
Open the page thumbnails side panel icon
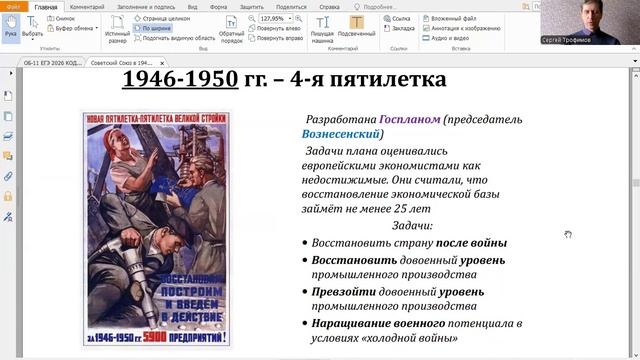[x=8, y=116]
